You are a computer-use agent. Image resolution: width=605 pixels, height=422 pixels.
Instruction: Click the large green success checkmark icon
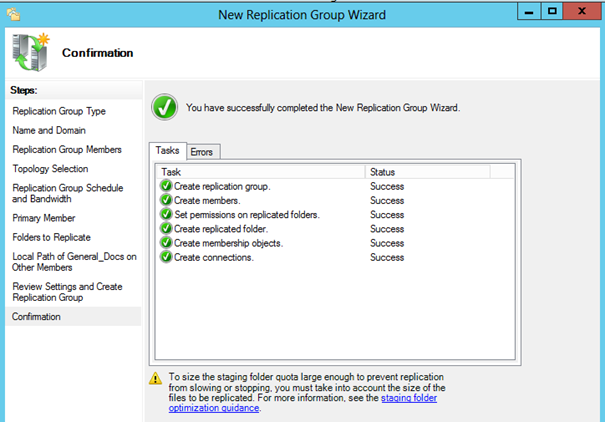click(165, 107)
